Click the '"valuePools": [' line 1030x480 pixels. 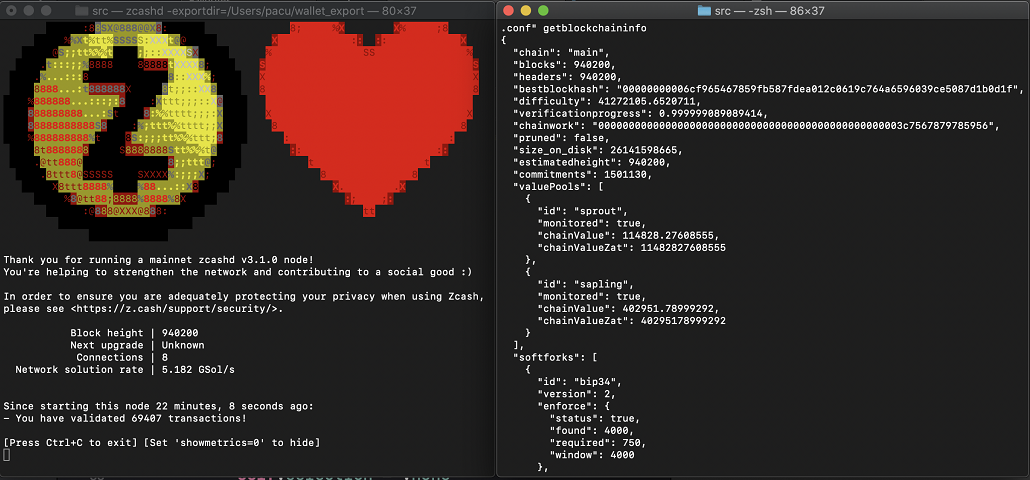coord(558,186)
